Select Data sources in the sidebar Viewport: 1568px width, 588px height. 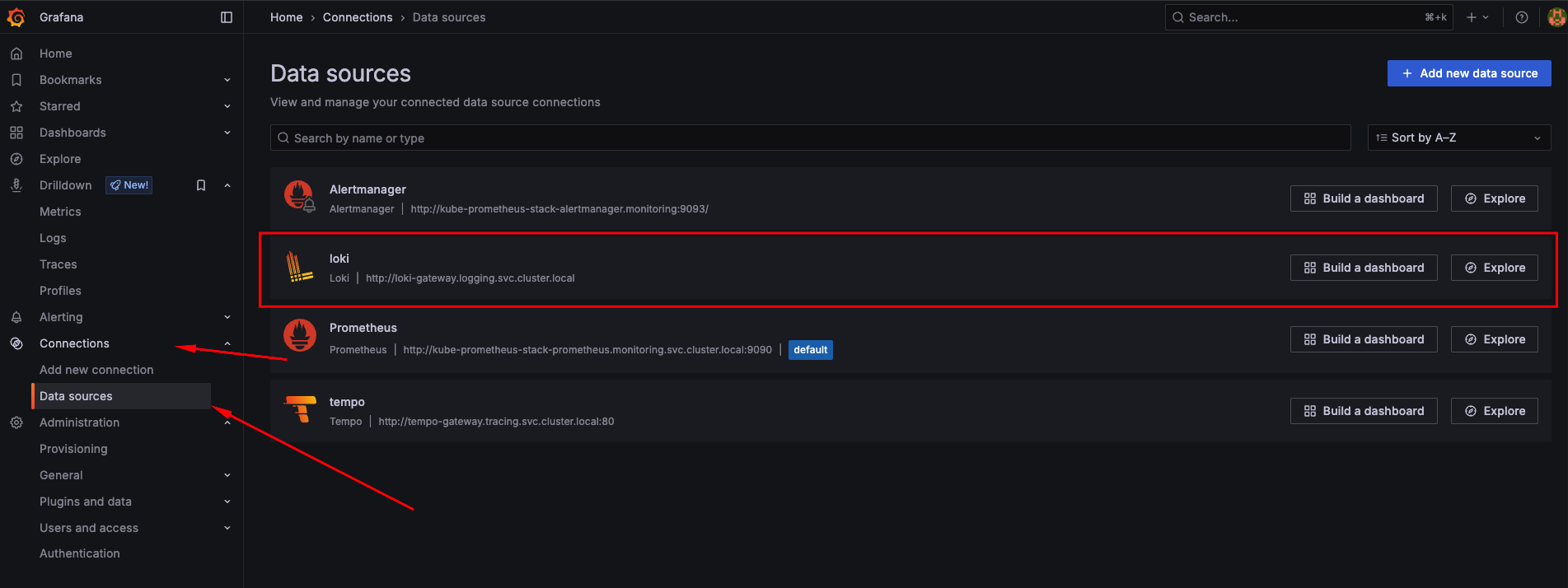click(121, 396)
